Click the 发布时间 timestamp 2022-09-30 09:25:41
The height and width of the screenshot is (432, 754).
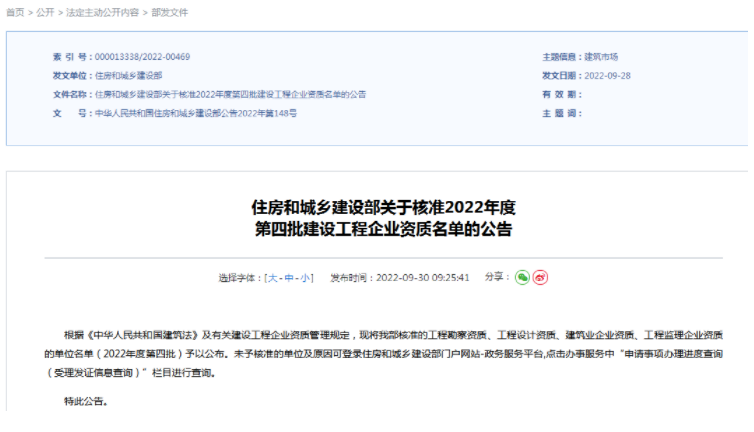coord(422,278)
